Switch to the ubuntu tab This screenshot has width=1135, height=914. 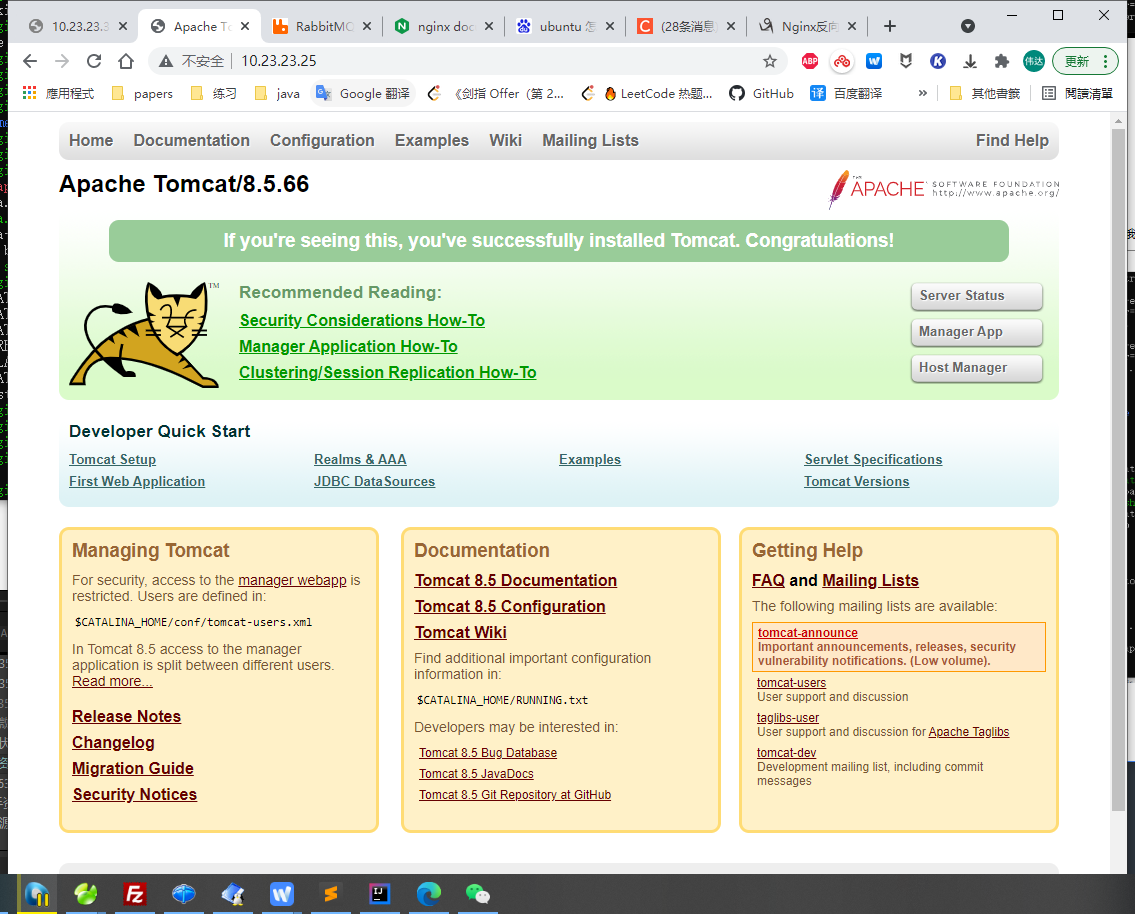tap(557, 27)
